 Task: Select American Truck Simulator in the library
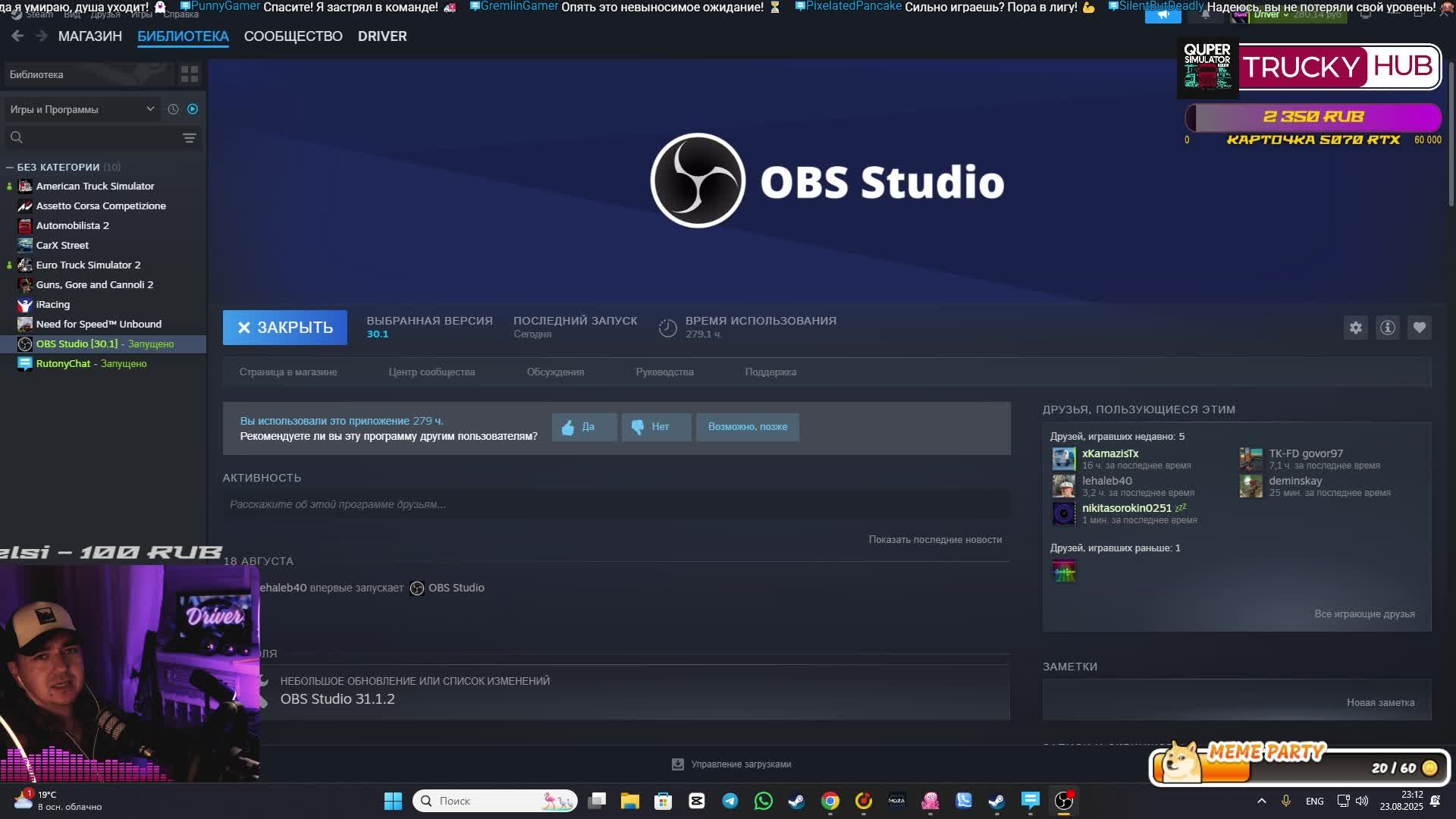95,187
